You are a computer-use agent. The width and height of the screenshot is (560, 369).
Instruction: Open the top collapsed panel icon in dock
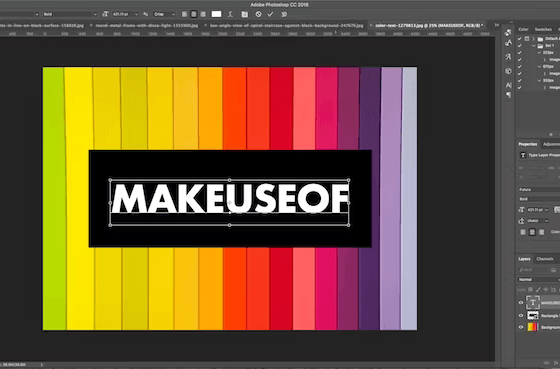click(508, 33)
